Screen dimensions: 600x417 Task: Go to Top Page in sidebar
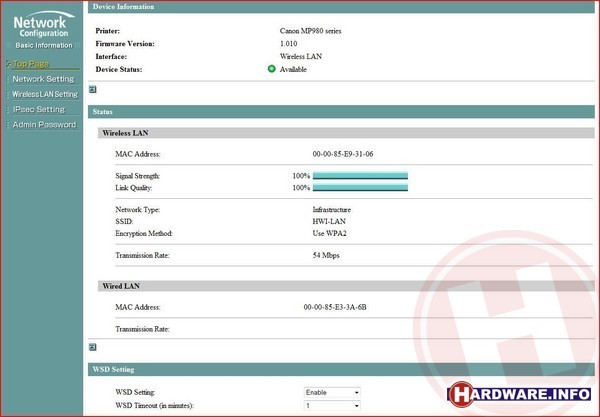coord(32,64)
